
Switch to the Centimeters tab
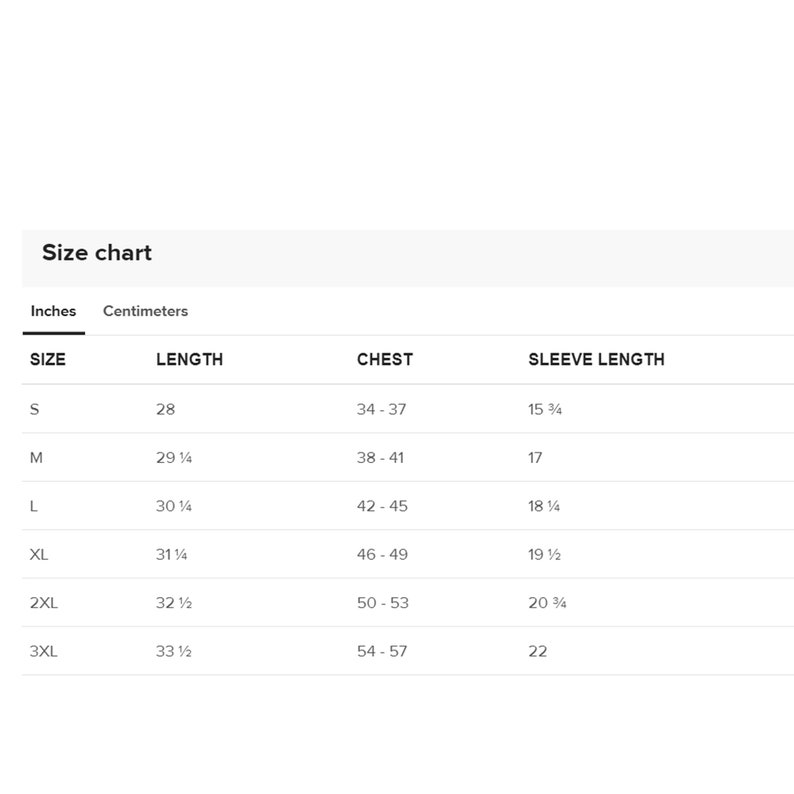point(145,311)
